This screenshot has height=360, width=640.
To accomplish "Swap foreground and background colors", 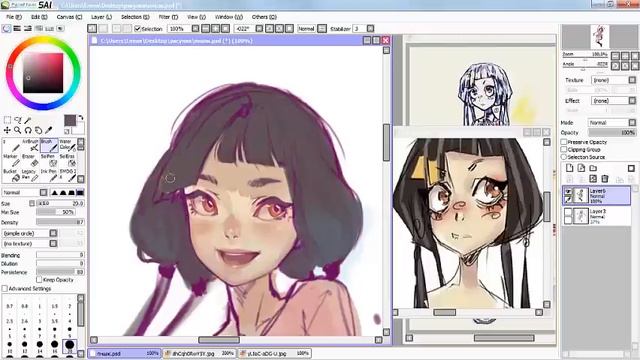I will pos(80,118).
